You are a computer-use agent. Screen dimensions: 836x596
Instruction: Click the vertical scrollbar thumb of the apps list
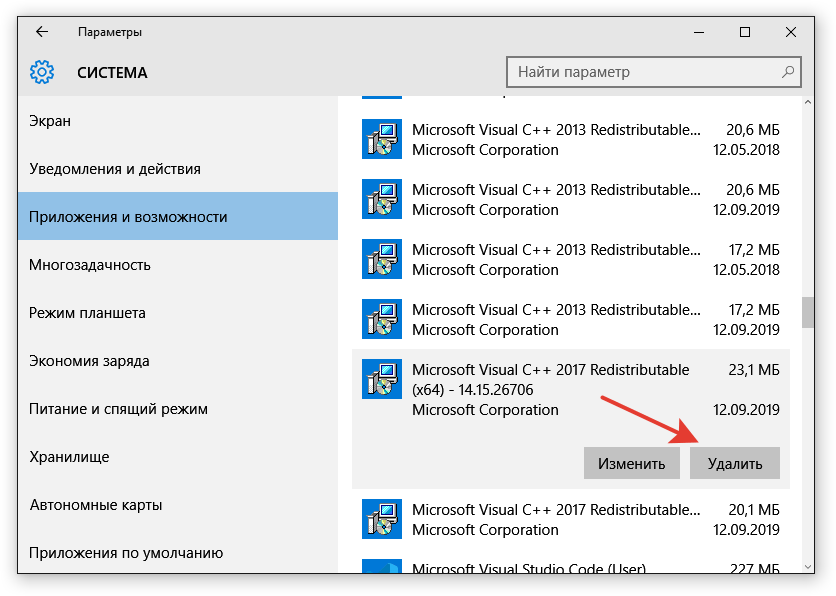click(x=808, y=312)
